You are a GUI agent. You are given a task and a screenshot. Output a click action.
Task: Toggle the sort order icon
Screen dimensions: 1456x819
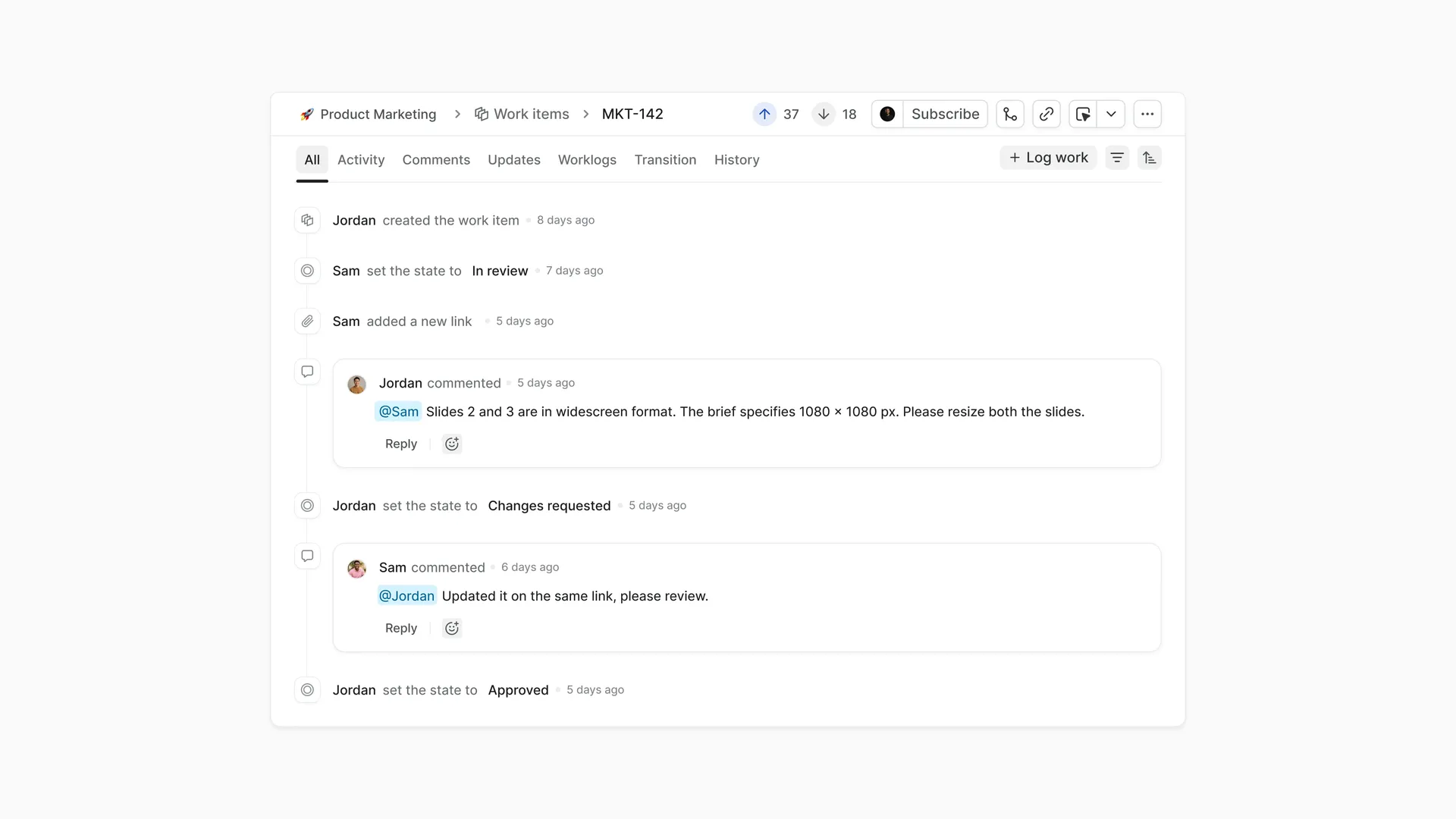(1150, 158)
